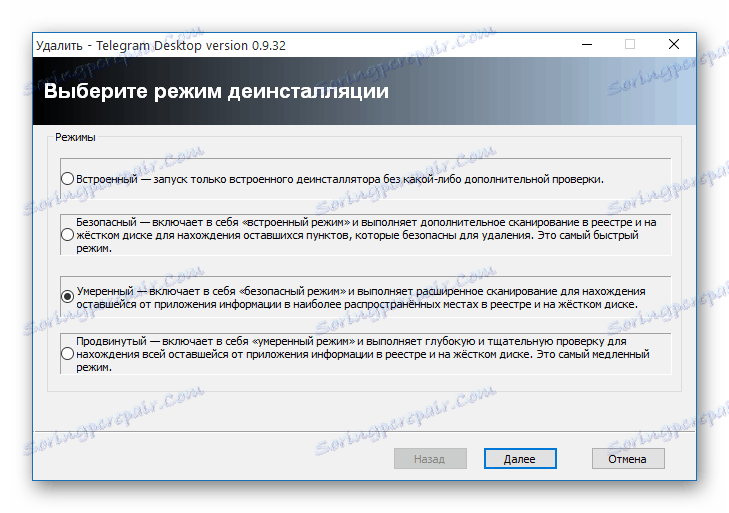Click the Безопасный mode description text
The width and height of the screenshot is (729, 513).
[366, 235]
